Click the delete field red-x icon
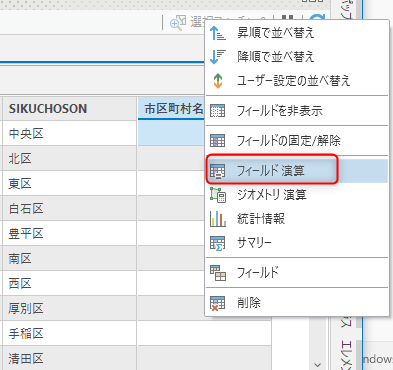Image resolution: width=393 pixels, height=370 pixels. click(218, 303)
